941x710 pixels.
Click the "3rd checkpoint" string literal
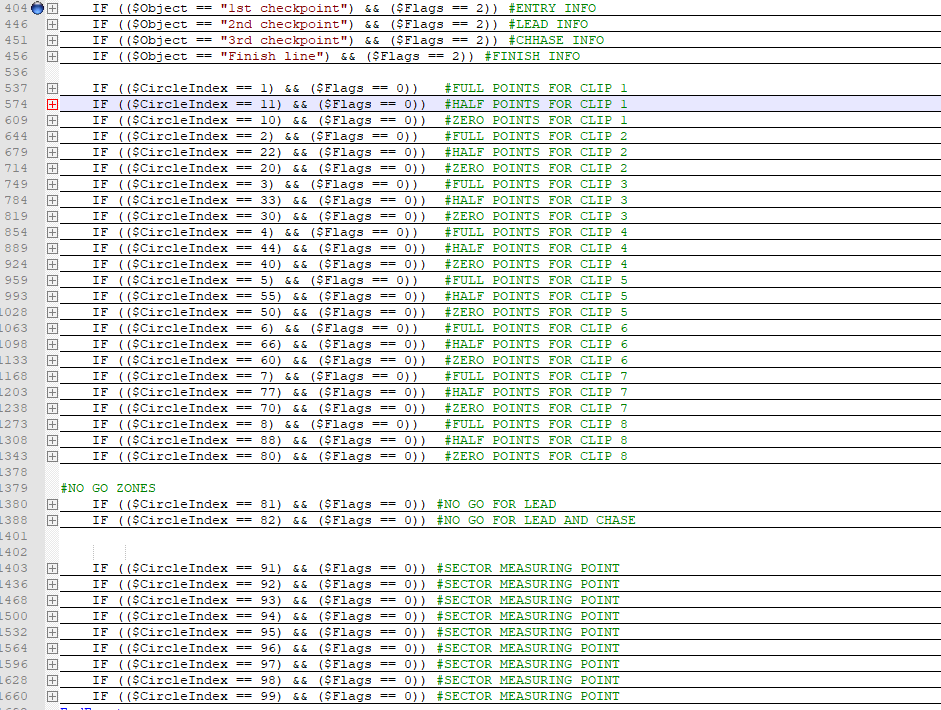pyautogui.click(x=283, y=40)
